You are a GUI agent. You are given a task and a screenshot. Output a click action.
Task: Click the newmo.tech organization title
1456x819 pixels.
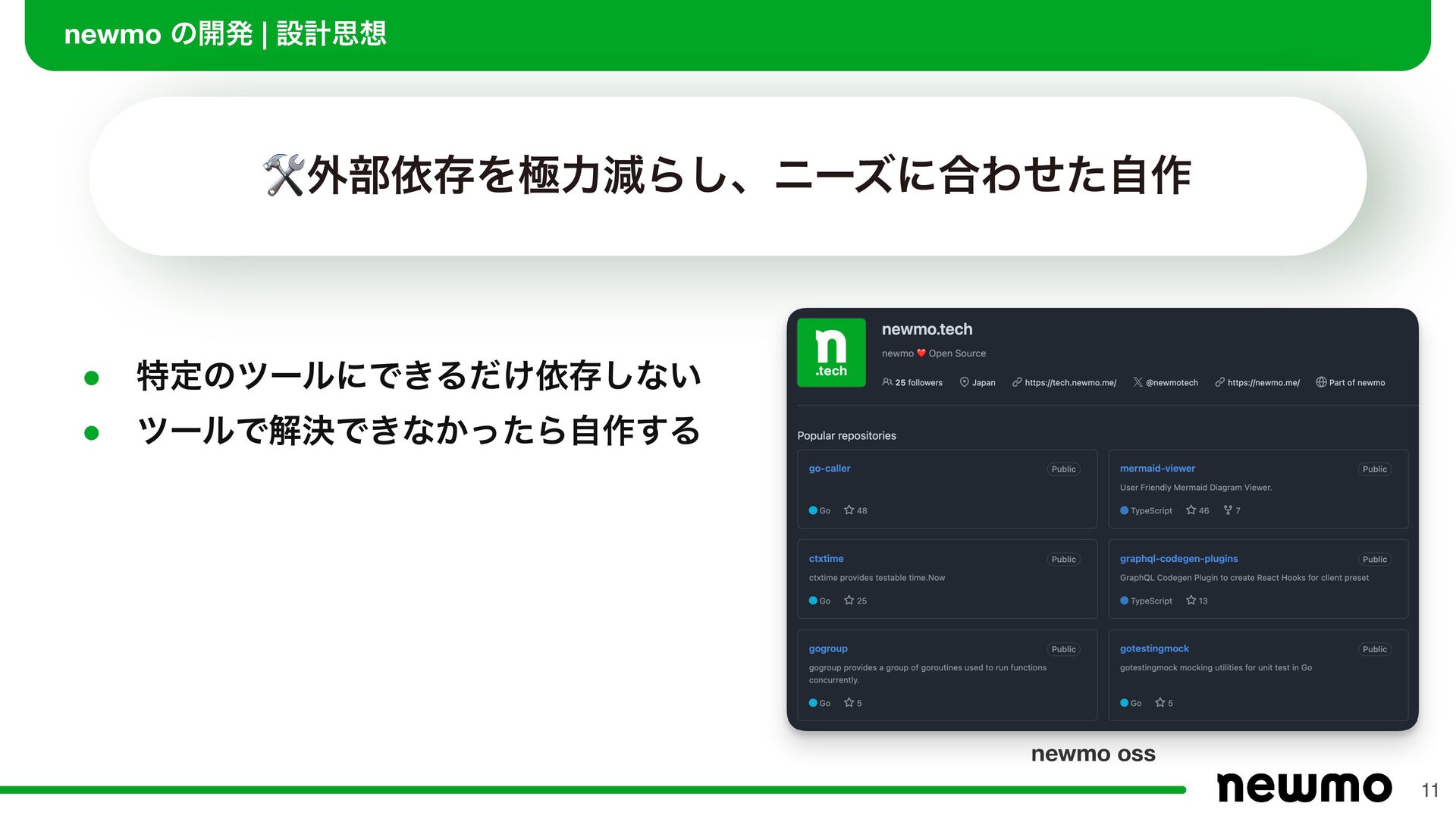(927, 329)
